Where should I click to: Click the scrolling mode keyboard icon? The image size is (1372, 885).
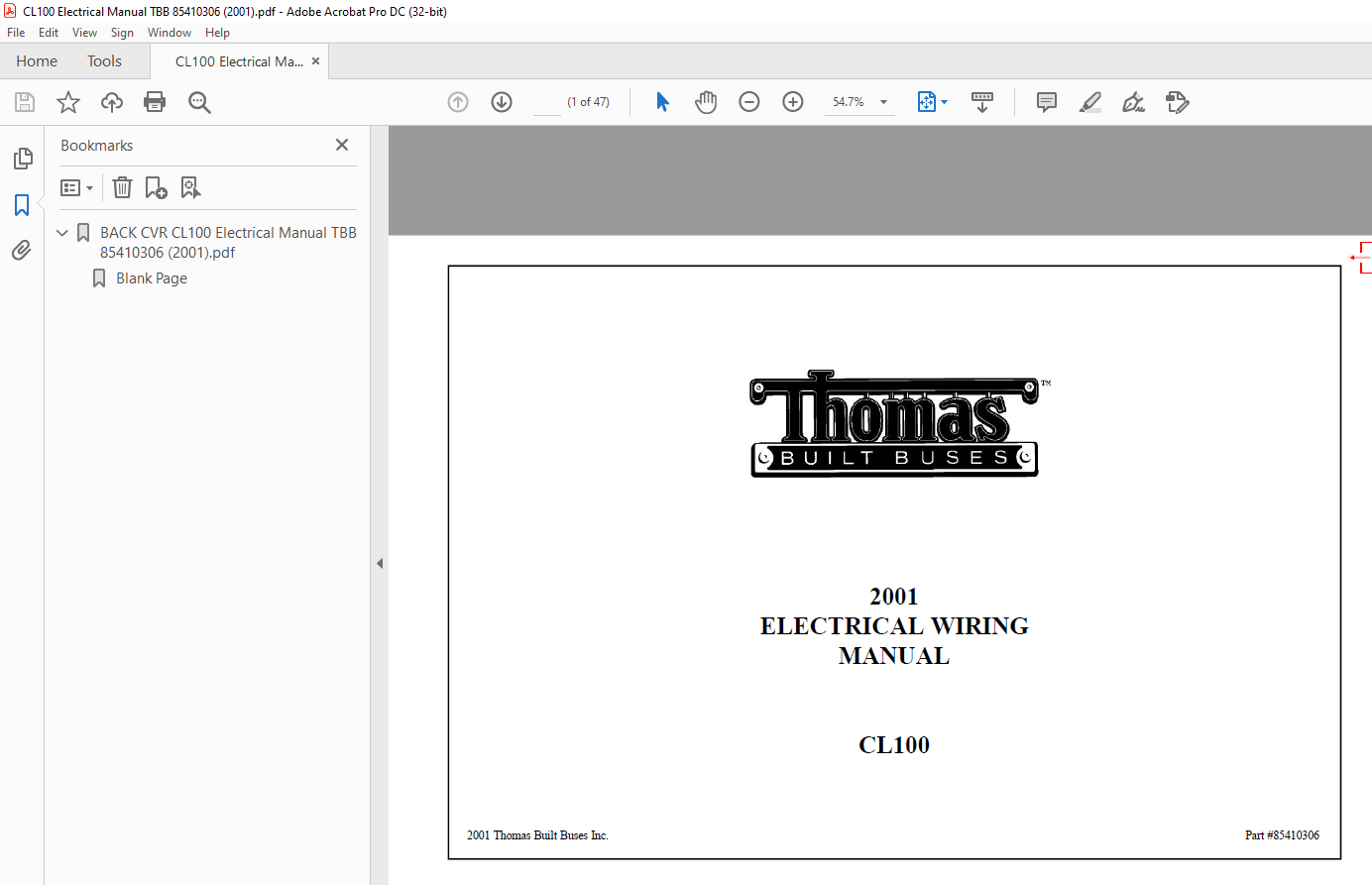tap(982, 102)
